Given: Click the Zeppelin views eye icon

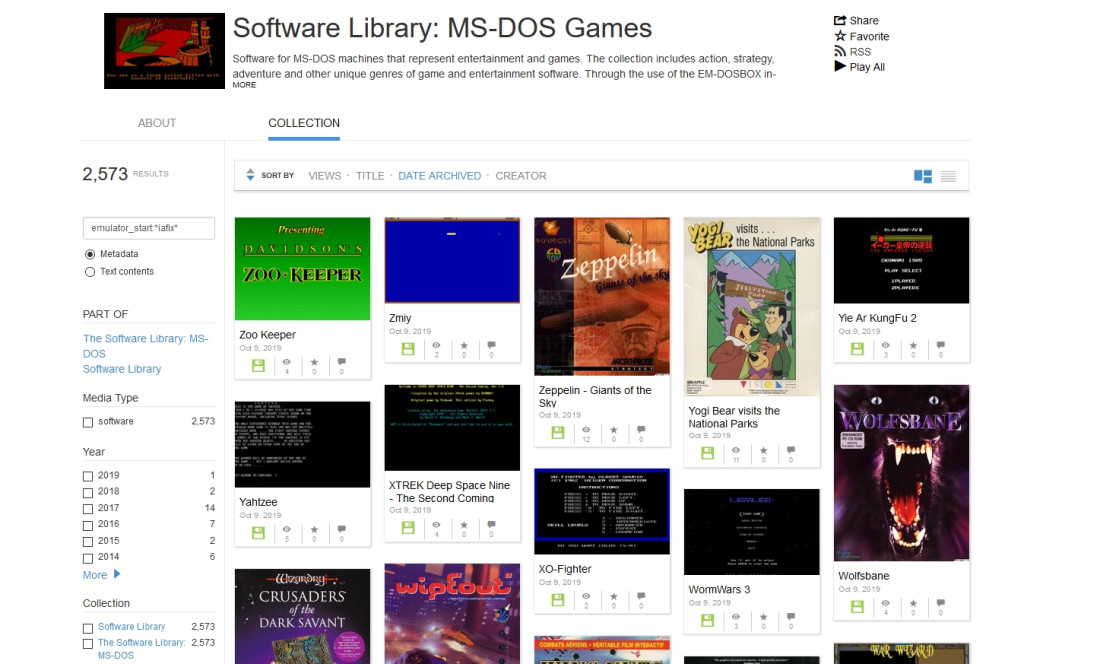Looking at the screenshot, I should (x=586, y=429).
